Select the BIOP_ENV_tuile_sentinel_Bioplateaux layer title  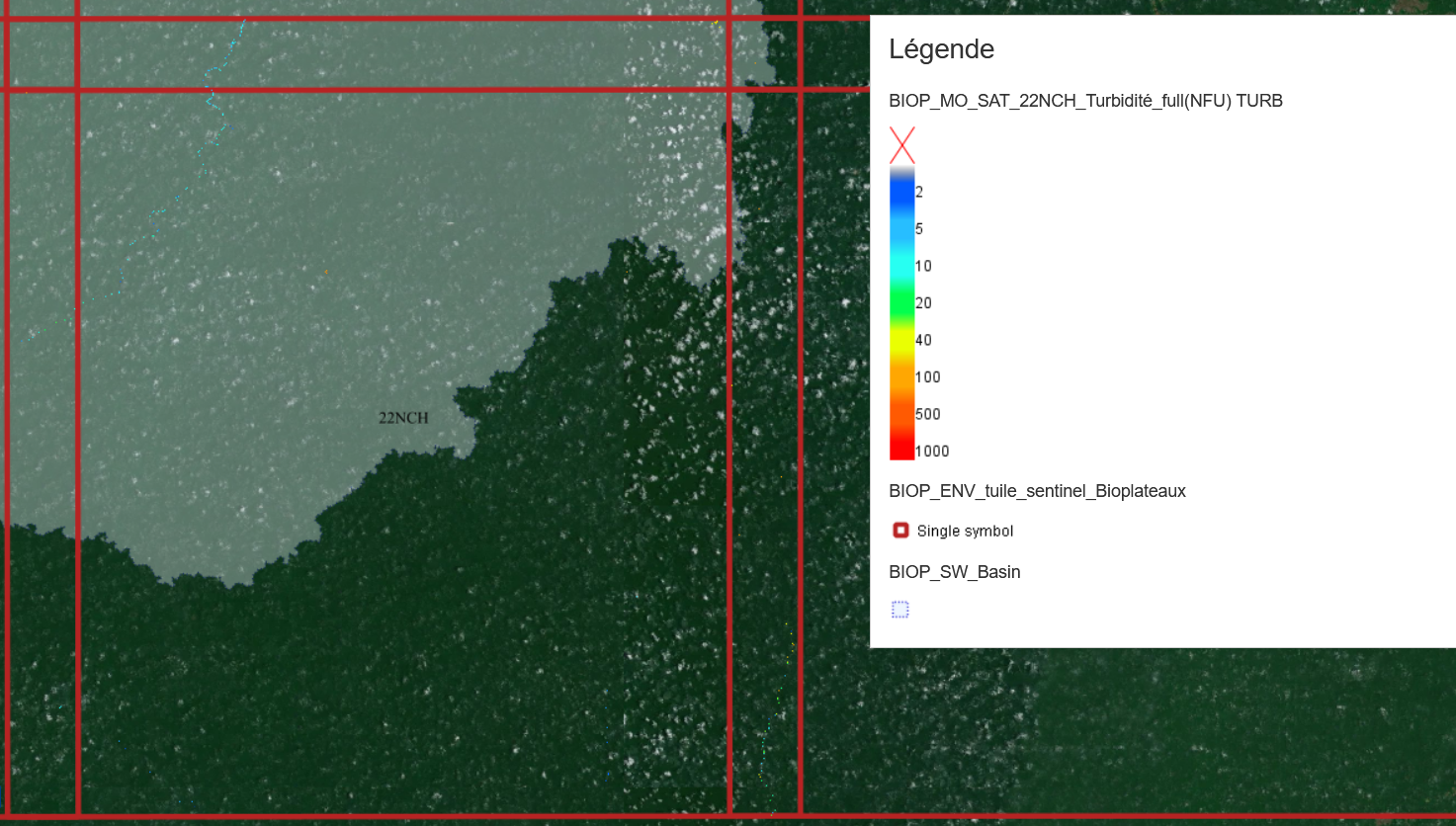tap(1037, 491)
